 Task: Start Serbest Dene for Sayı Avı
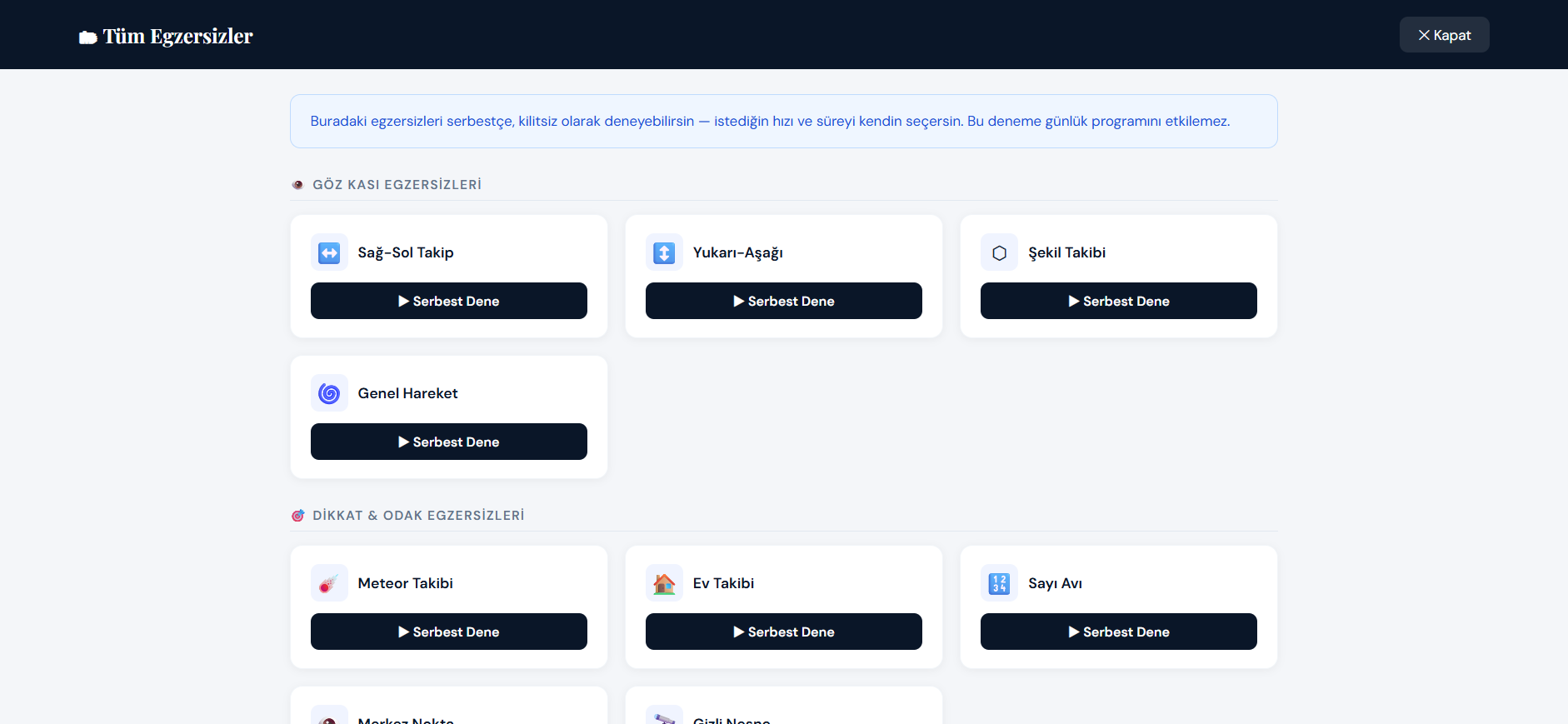(x=1119, y=632)
